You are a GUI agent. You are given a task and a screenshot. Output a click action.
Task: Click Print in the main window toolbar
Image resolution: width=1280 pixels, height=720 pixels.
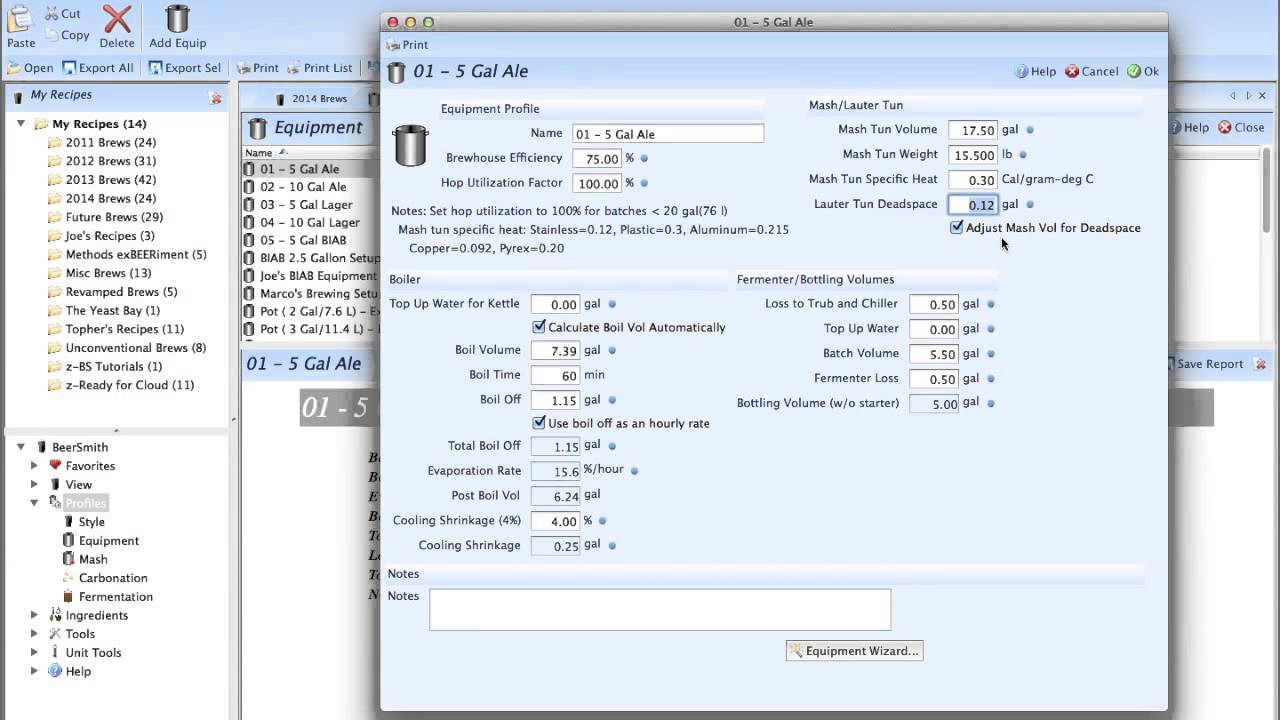(x=257, y=68)
